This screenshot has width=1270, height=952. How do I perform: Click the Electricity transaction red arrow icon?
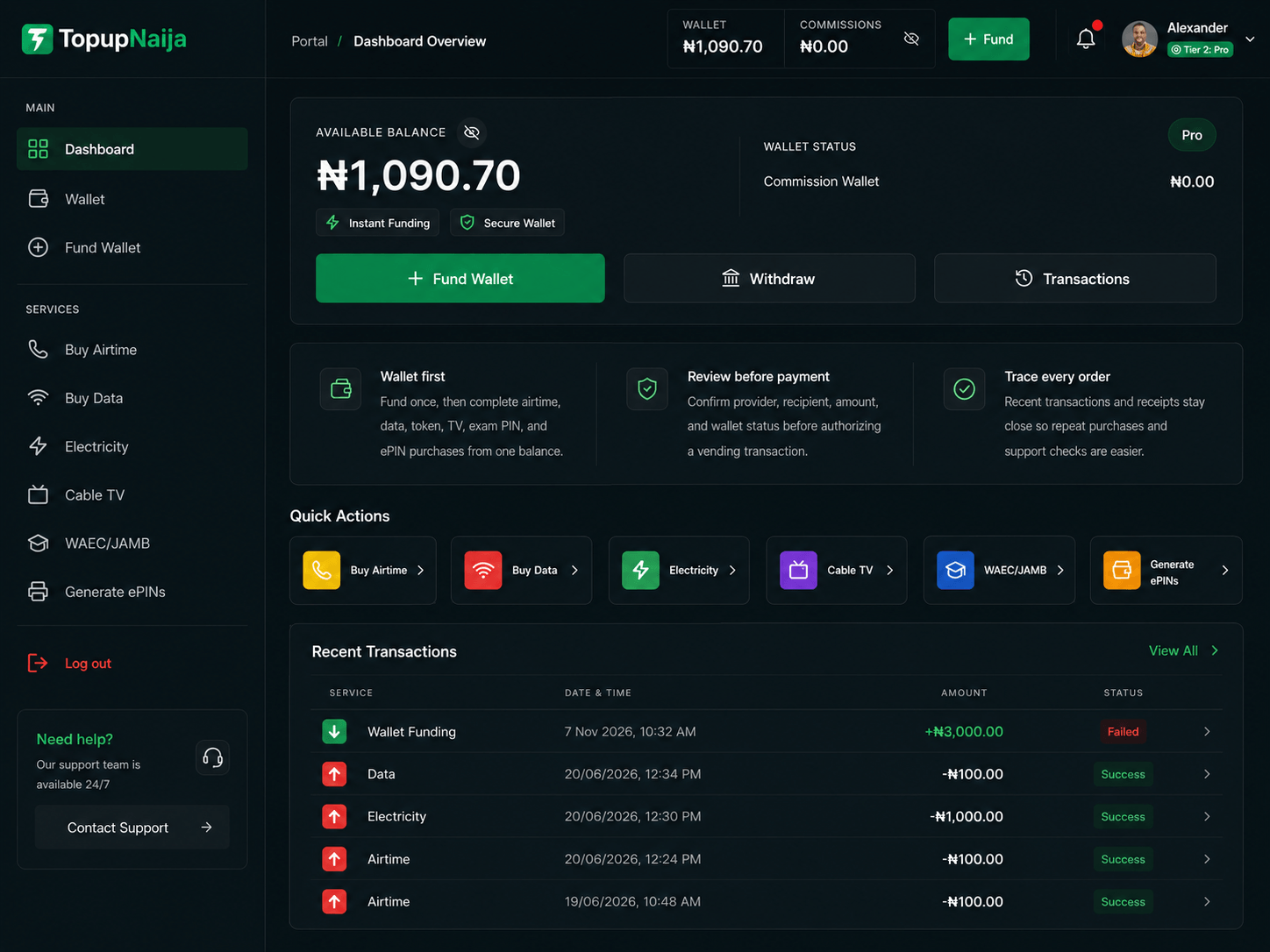[x=334, y=816]
